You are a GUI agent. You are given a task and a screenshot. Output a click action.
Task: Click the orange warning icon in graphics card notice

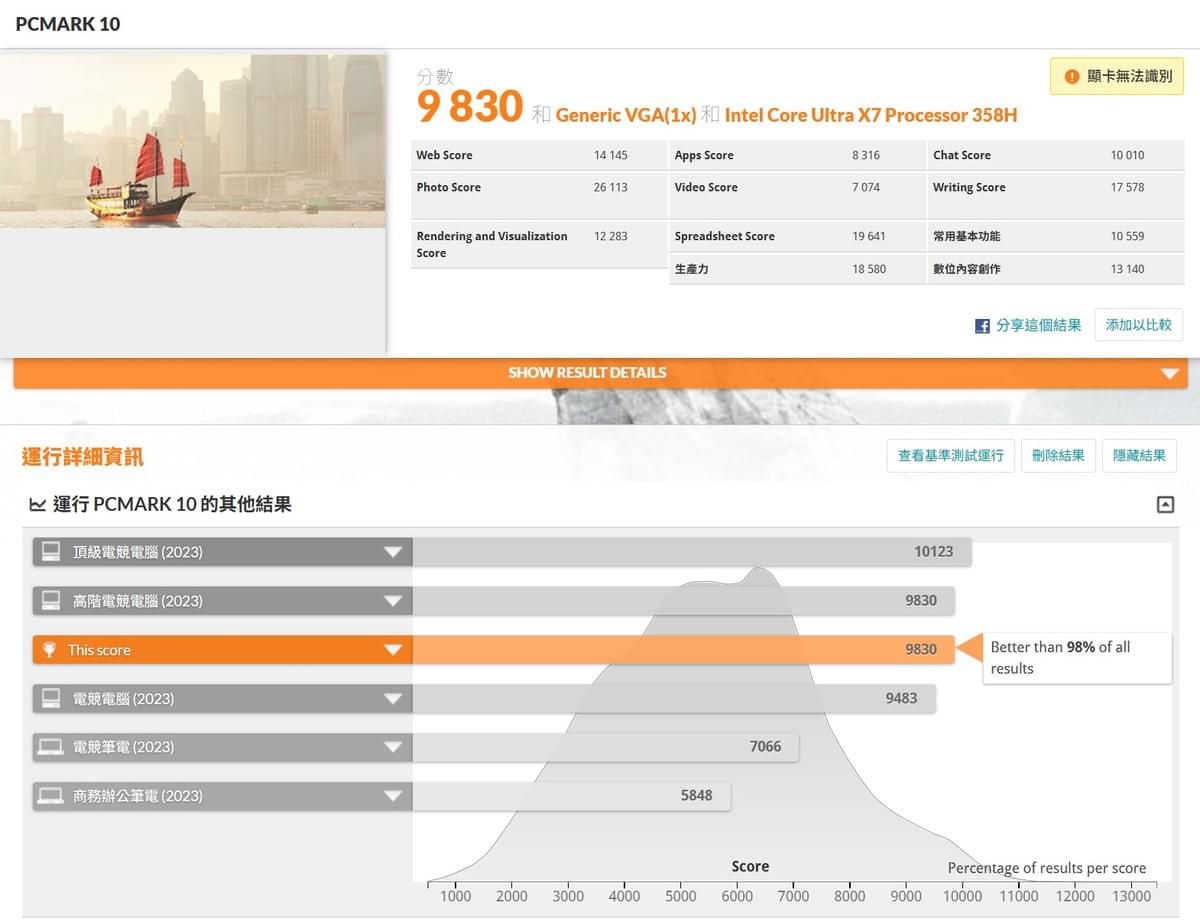(1072, 76)
